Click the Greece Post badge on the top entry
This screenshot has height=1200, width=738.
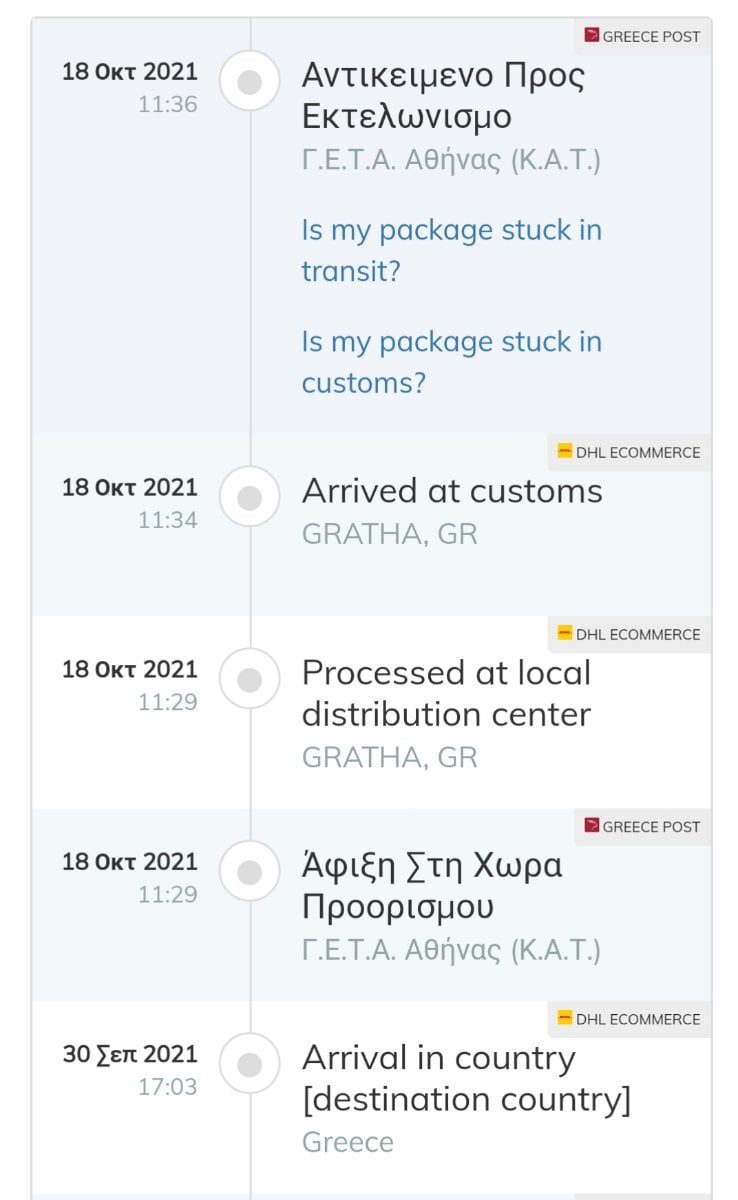pos(642,36)
